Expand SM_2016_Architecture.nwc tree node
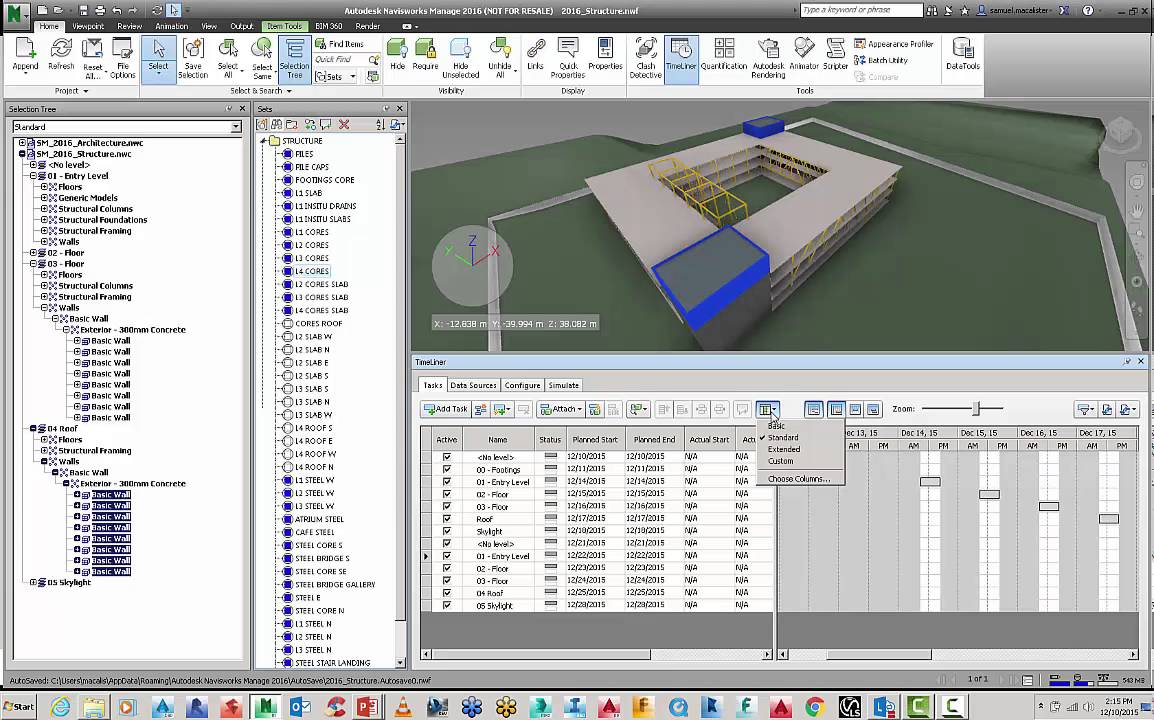This screenshot has width=1154, height=720. [22, 143]
